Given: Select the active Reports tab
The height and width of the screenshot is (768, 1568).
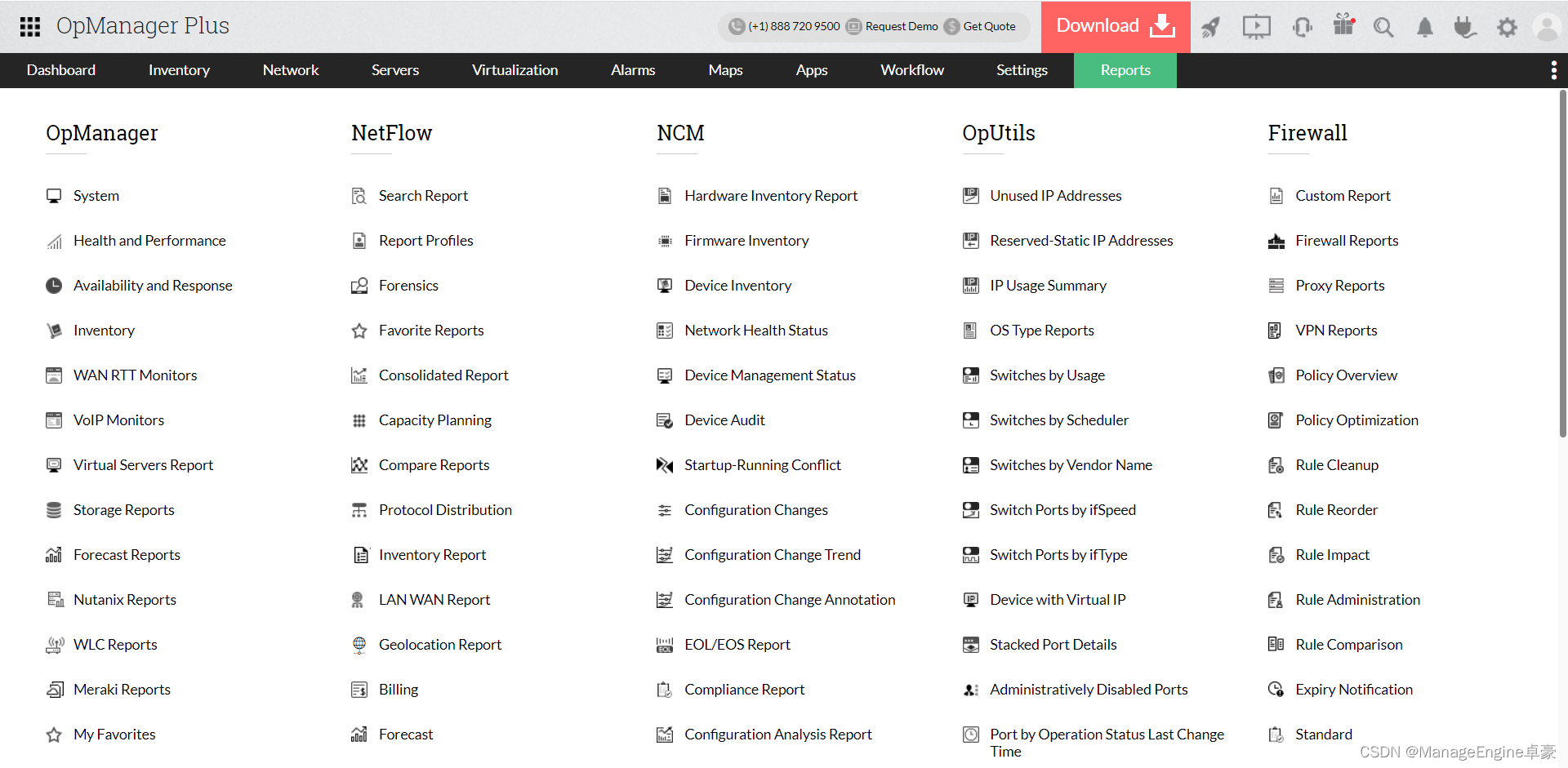Looking at the screenshot, I should click(x=1125, y=70).
